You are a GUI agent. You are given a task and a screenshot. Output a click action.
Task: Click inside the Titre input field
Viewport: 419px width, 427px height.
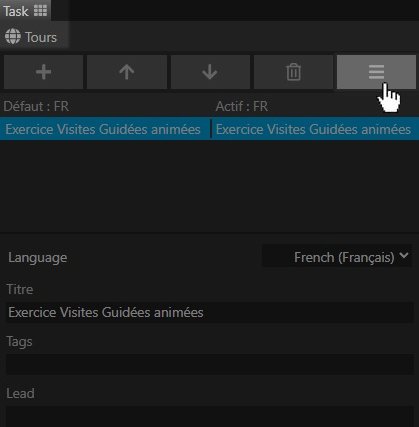210,312
